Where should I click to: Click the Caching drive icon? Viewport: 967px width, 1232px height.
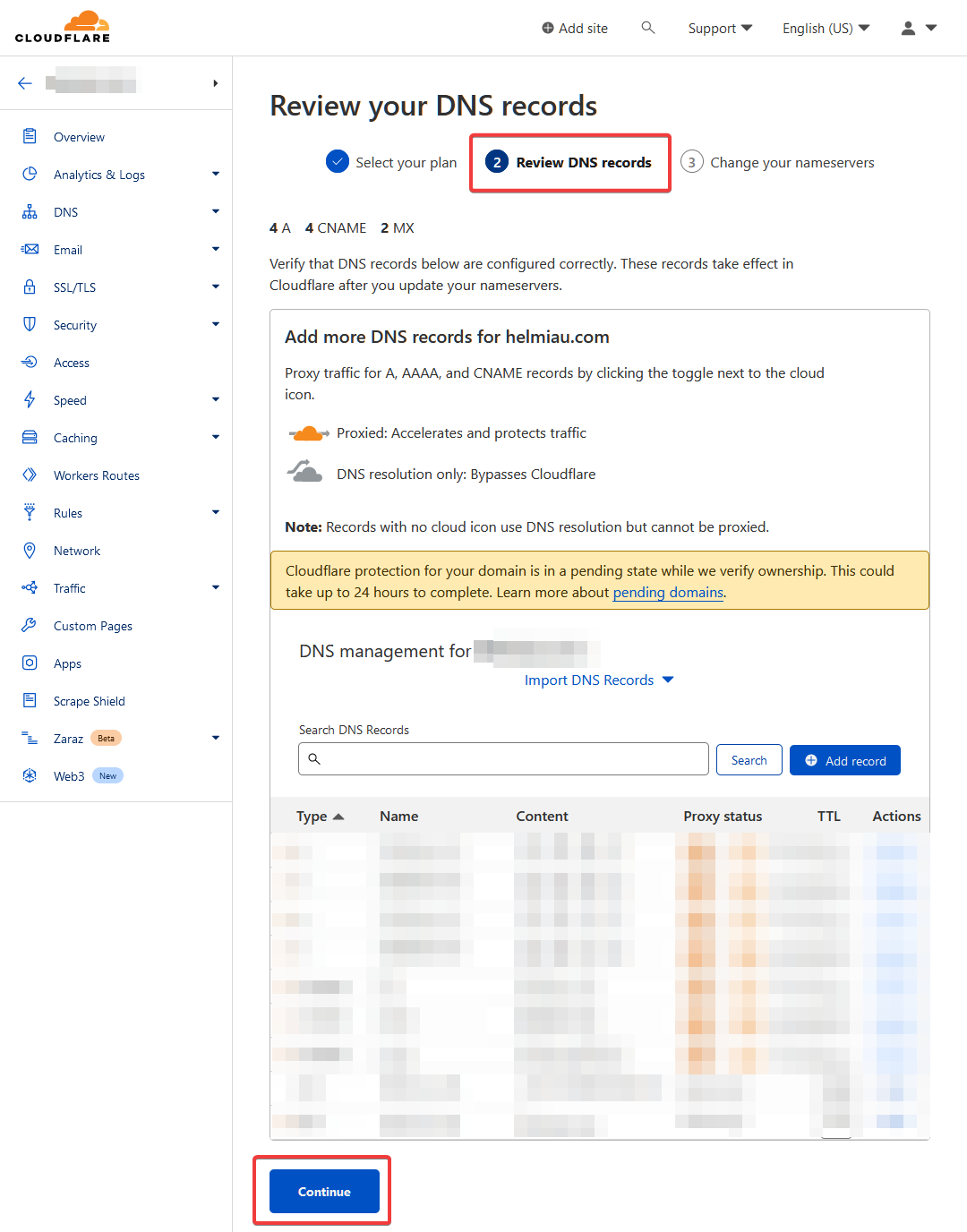tap(30, 437)
